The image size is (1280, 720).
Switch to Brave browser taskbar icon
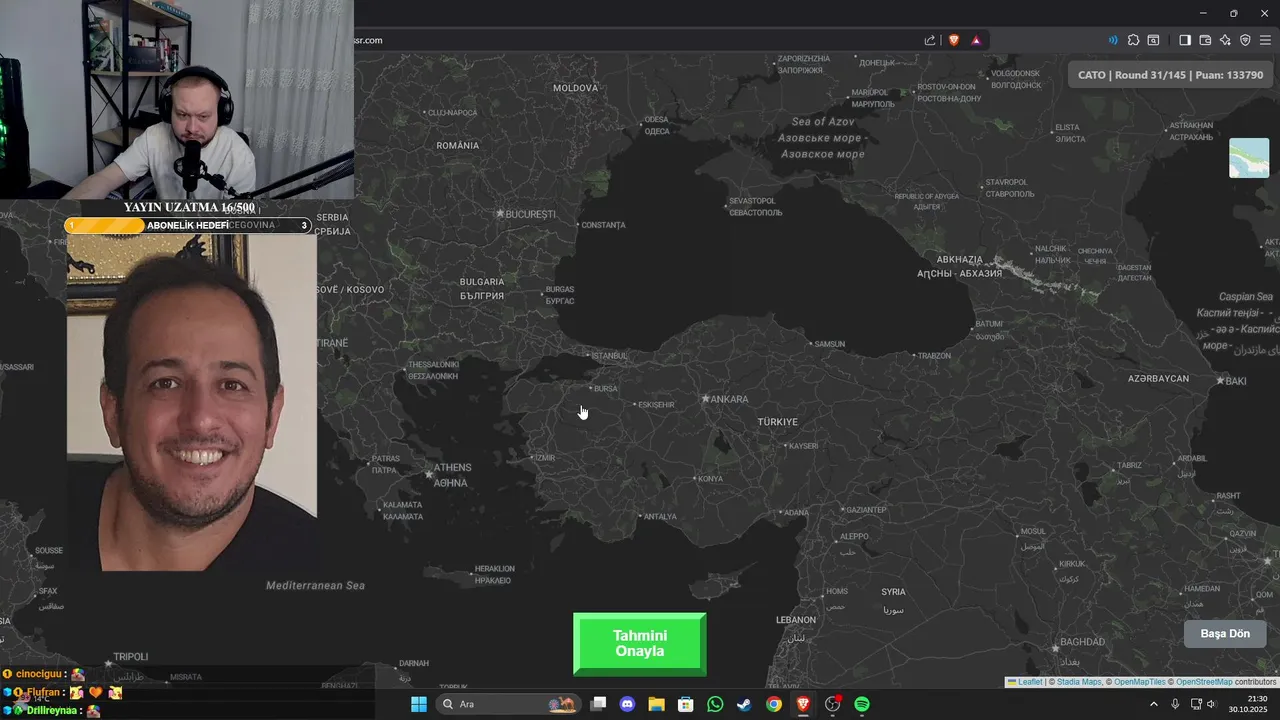click(x=803, y=704)
